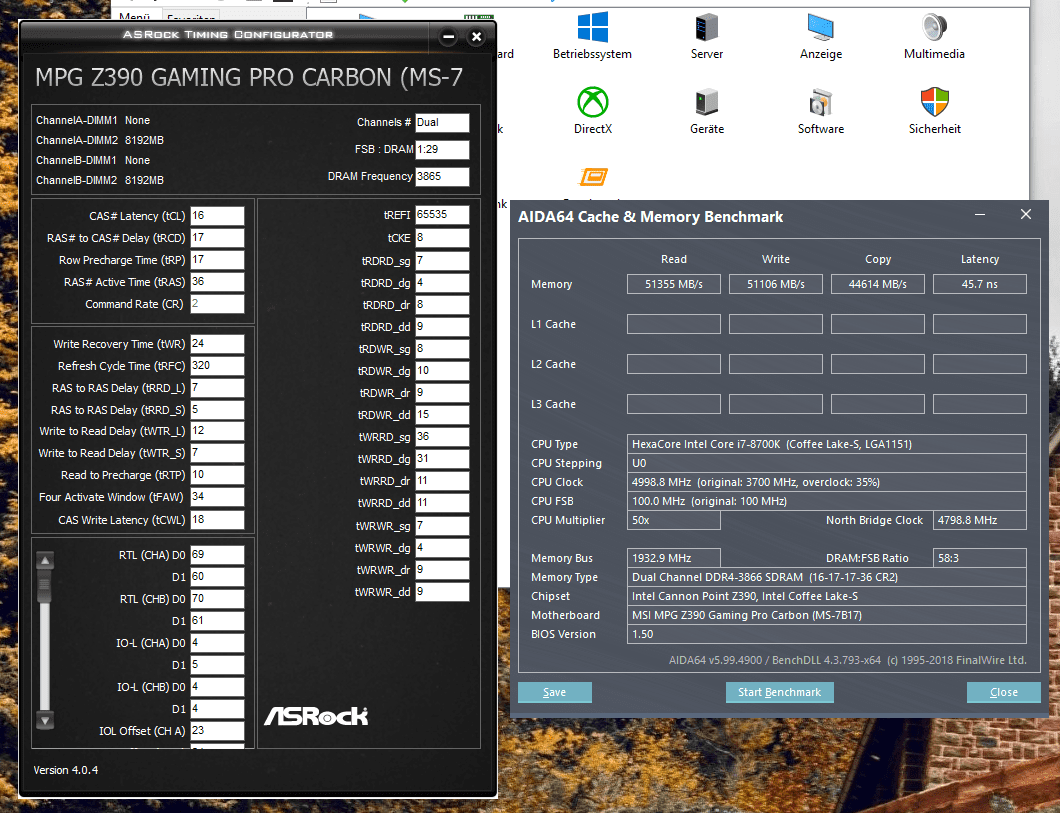
Task: Click the RTL (CHB) D0 field
Action: coord(217,599)
